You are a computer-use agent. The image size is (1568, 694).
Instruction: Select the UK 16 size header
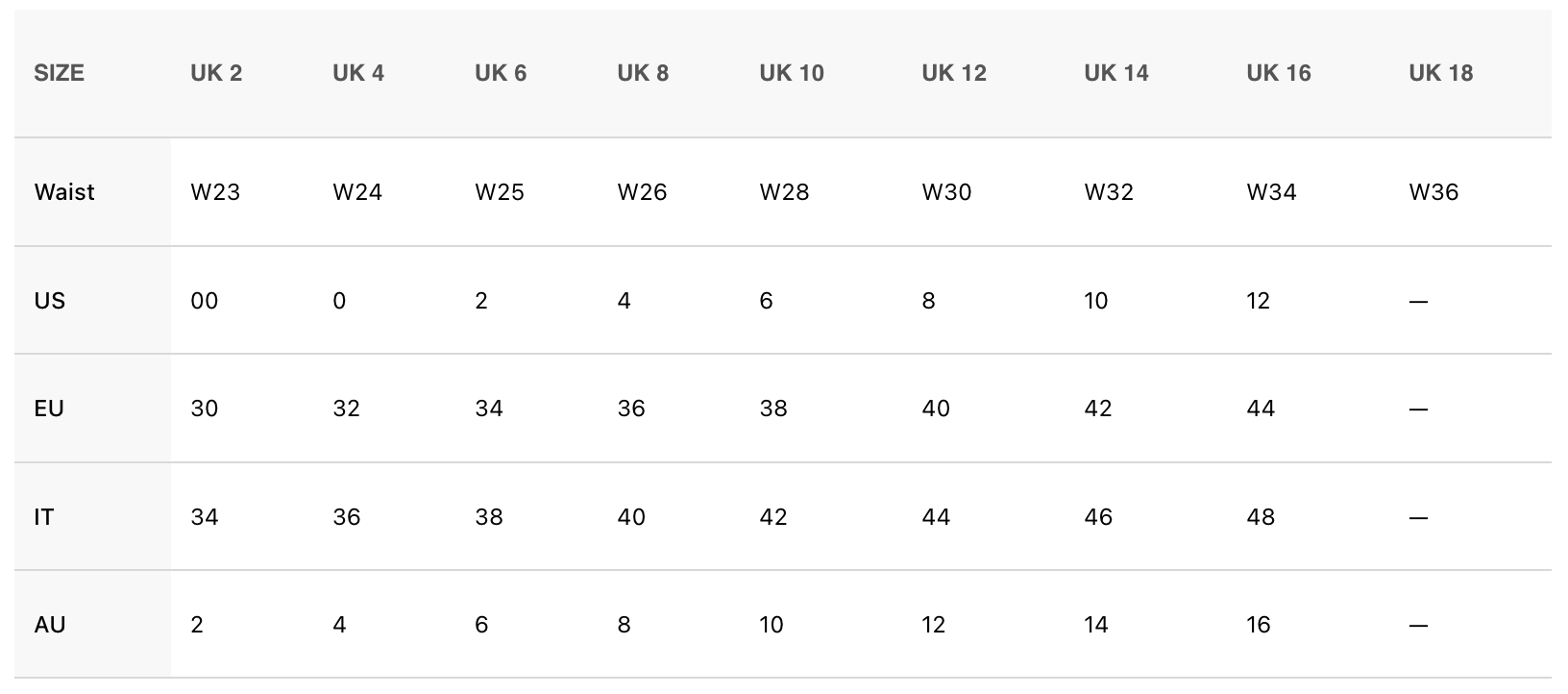[1279, 73]
